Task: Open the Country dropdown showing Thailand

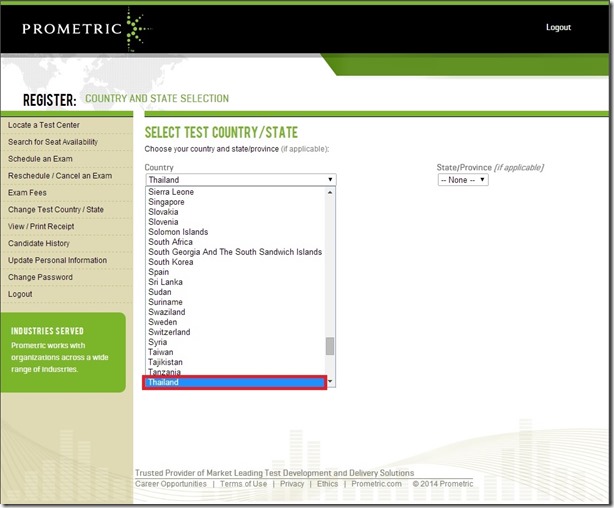Action: [x=241, y=180]
